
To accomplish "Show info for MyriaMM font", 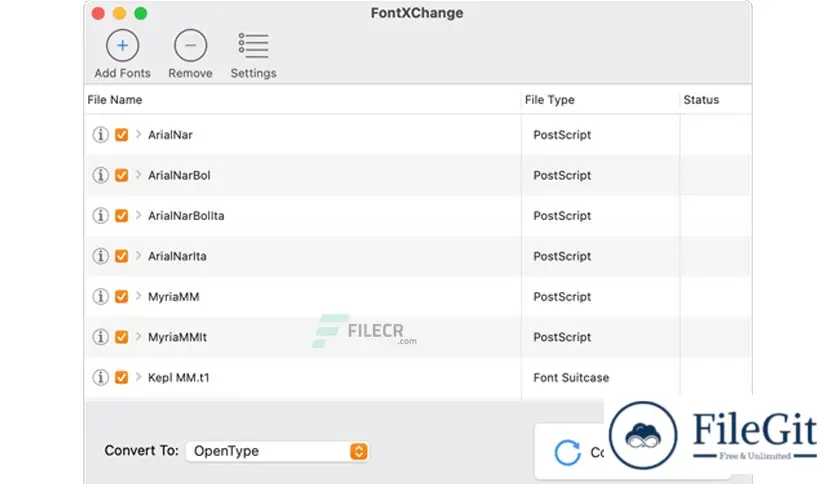I will (x=100, y=297).
